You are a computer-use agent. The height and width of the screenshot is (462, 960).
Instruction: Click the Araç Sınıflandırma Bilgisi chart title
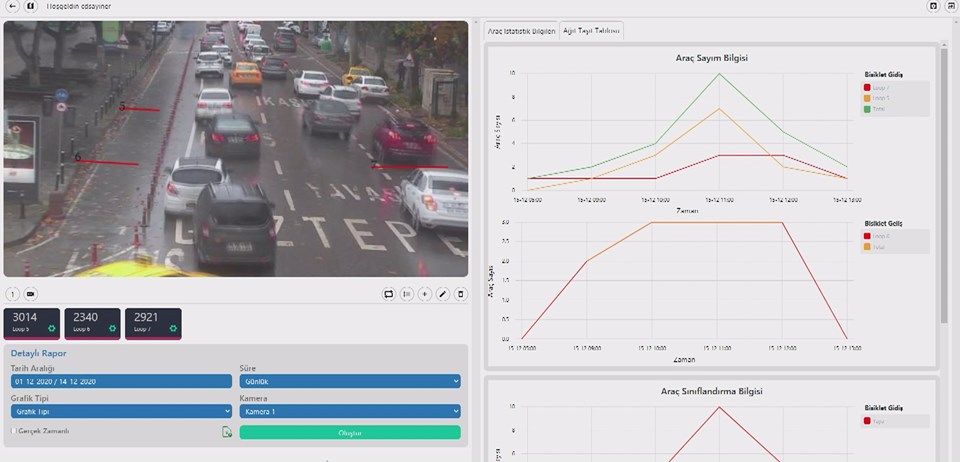(711, 391)
